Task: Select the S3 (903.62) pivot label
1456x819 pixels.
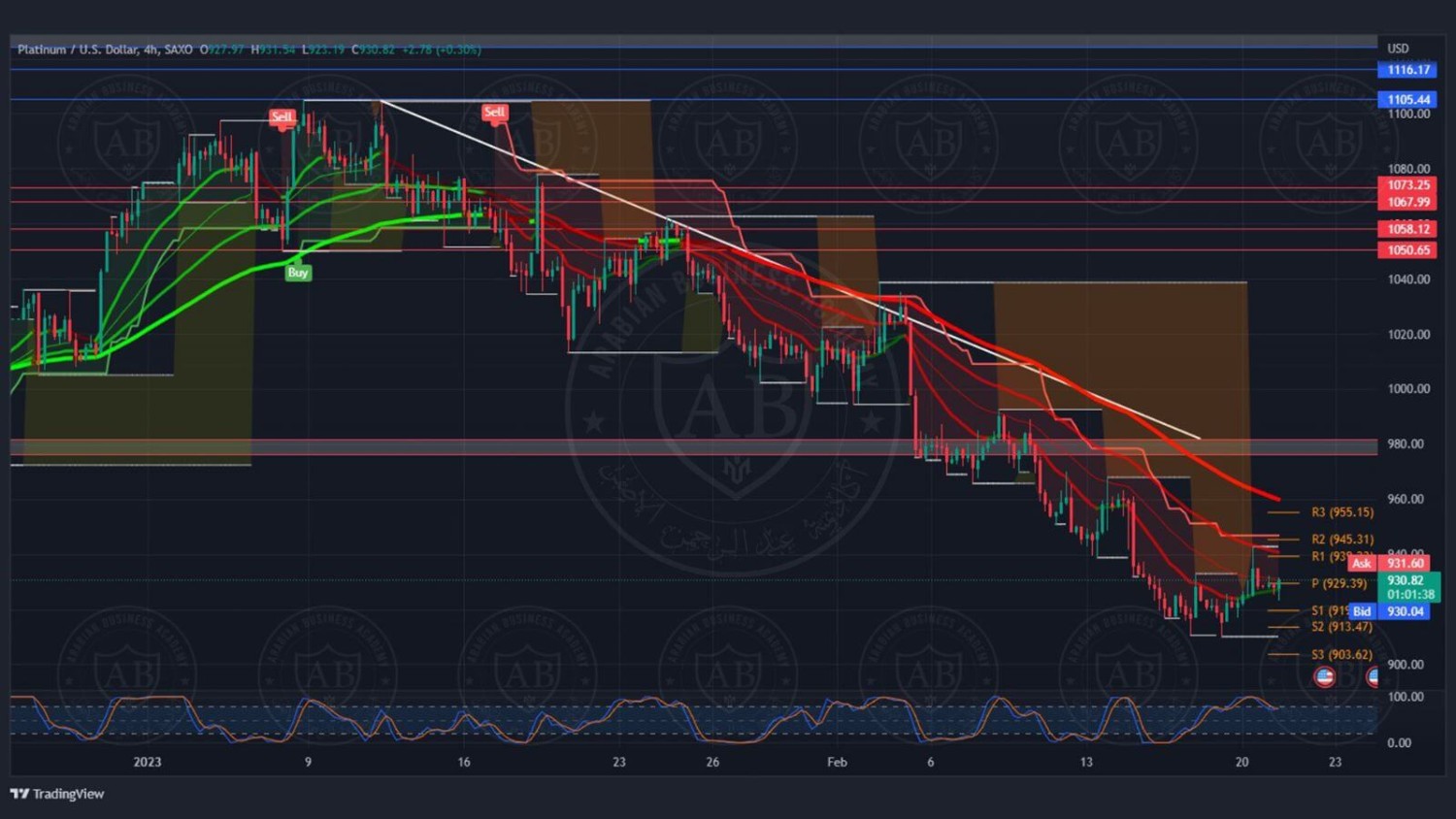Action: 1341,655
